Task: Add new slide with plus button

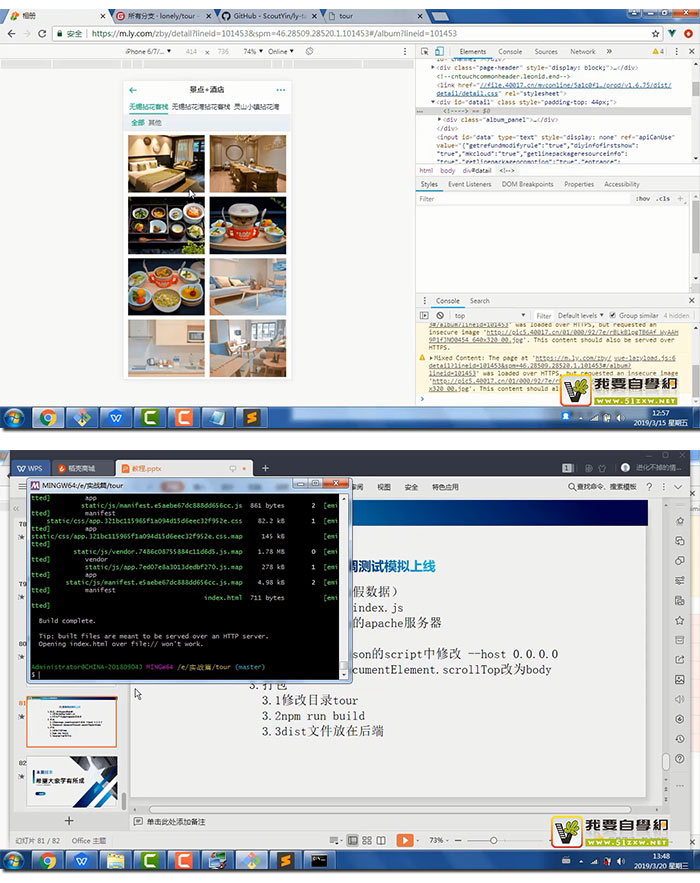Action: tap(69, 820)
